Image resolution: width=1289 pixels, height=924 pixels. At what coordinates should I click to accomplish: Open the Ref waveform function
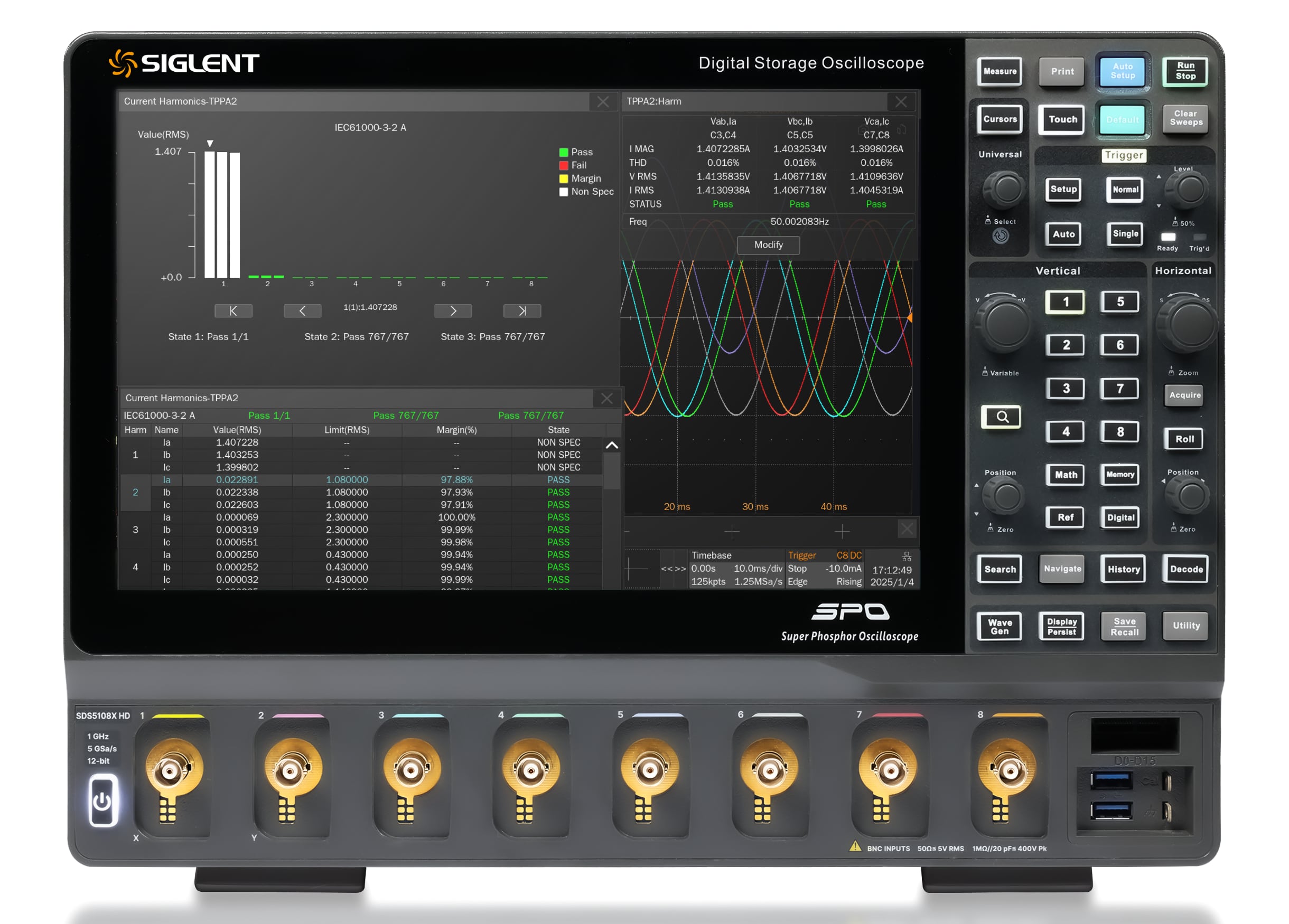tap(1065, 517)
